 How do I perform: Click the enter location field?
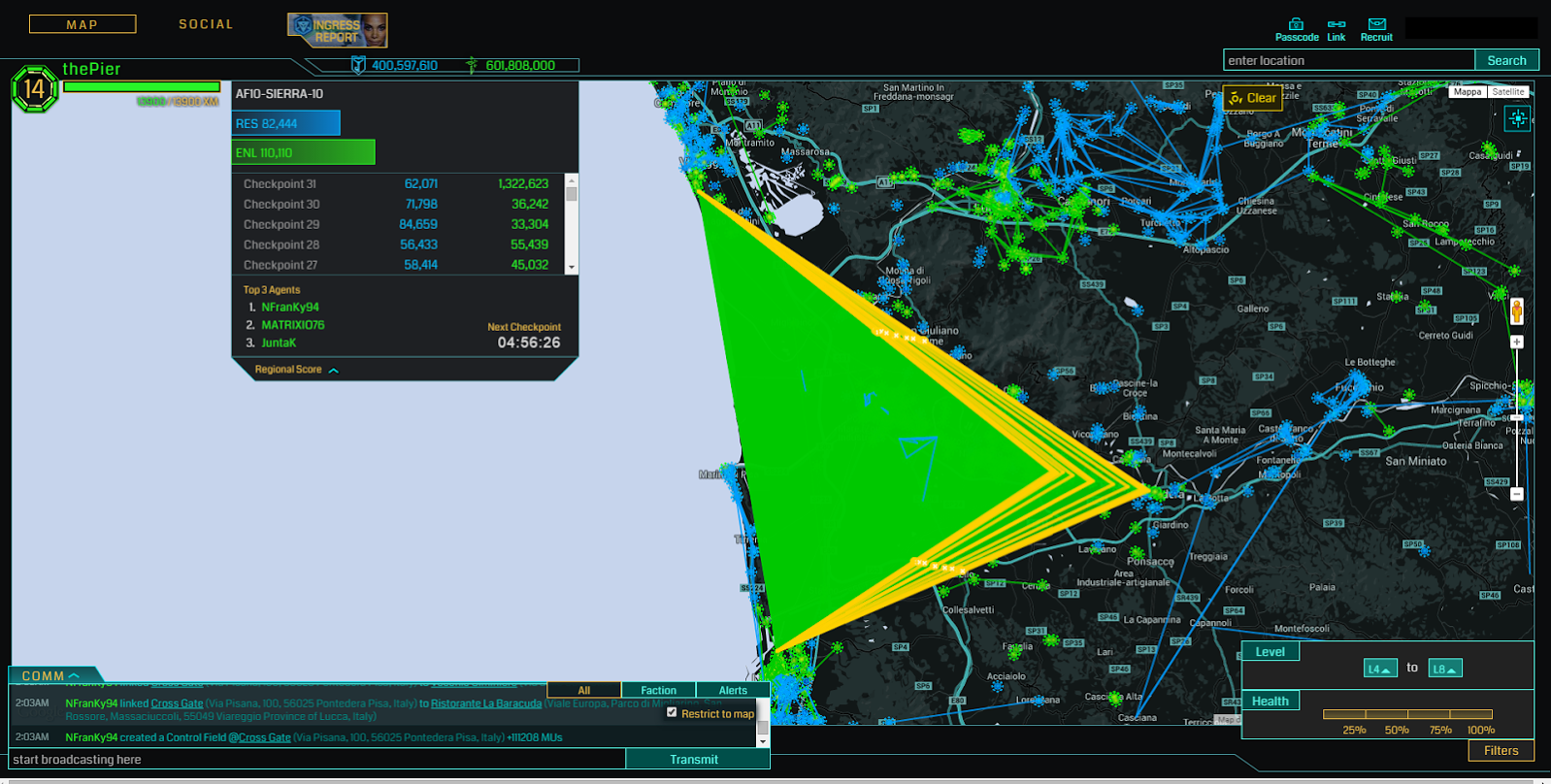(x=1349, y=60)
